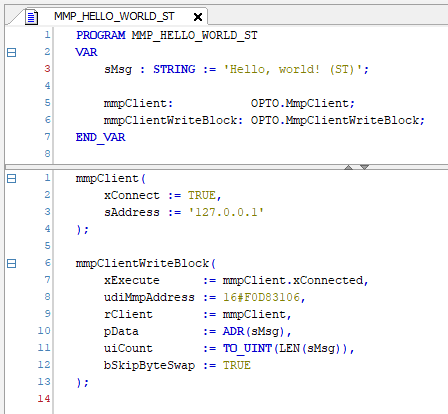Image resolution: width=448 pixels, height=414 pixels.
Task: Click the xConnect parameter
Action: (132, 195)
